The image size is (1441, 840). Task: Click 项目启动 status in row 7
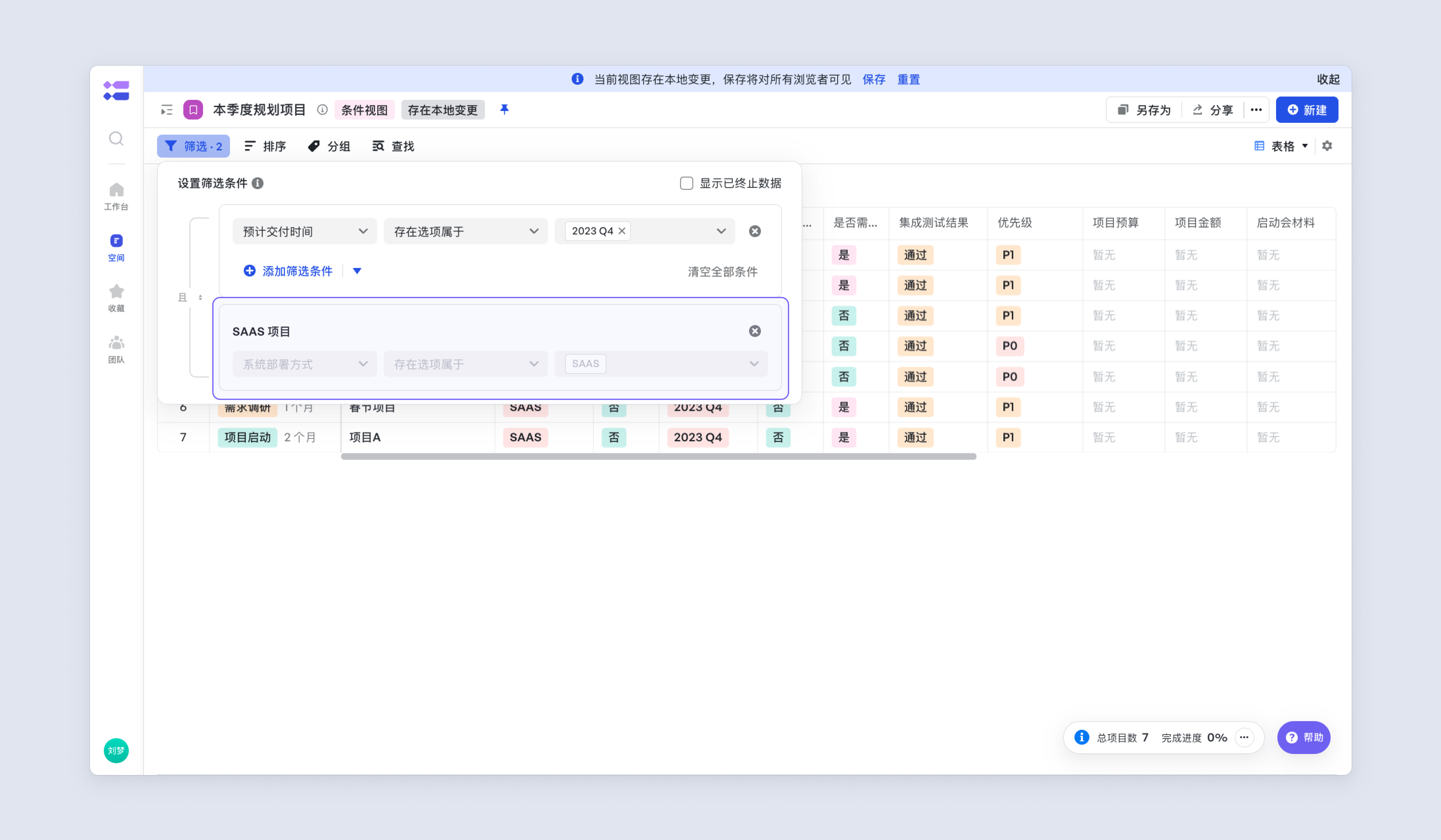tap(248, 437)
